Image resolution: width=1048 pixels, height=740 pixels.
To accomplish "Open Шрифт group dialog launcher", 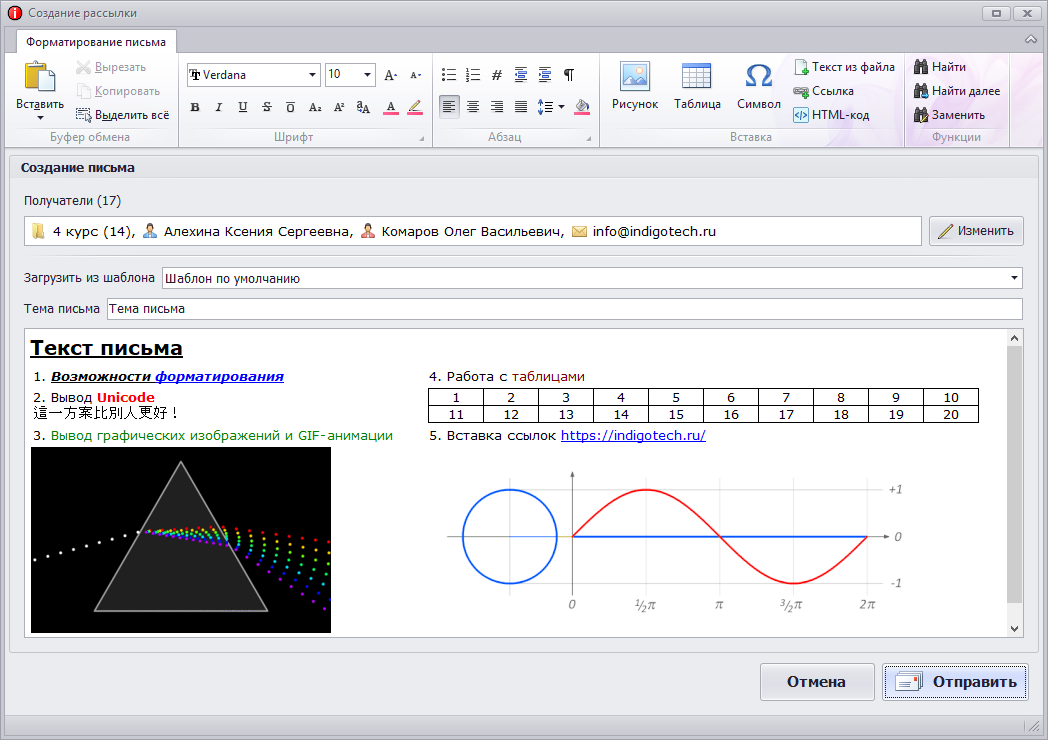I will (x=421, y=139).
